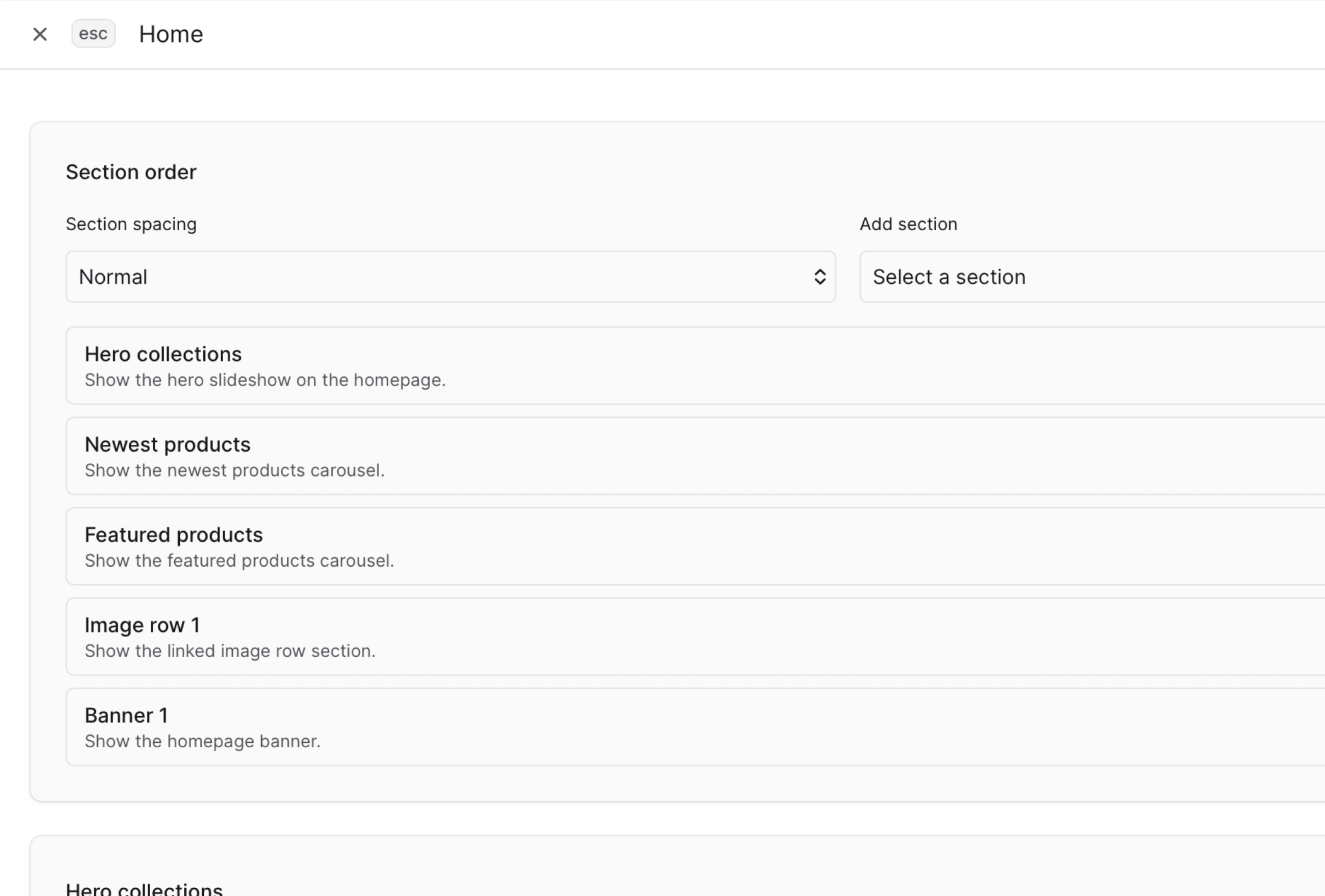Click the Home page title
Image resolution: width=1325 pixels, height=896 pixels.
click(171, 34)
